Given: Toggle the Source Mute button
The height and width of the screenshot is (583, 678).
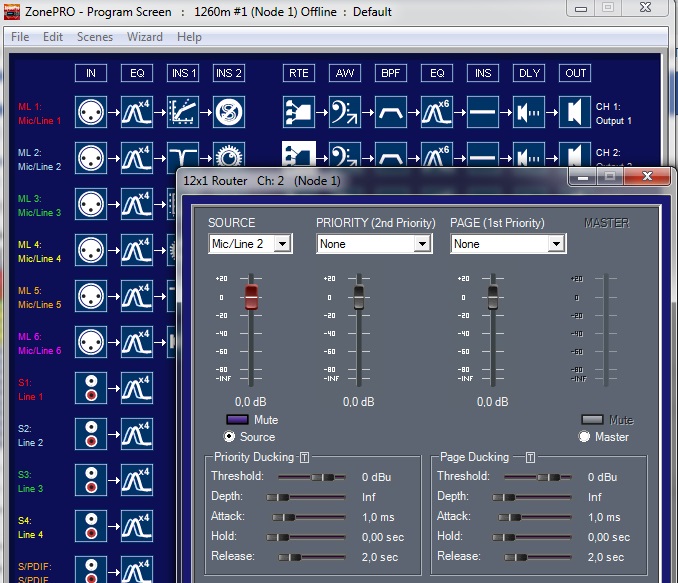Looking at the screenshot, I should click(x=238, y=420).
